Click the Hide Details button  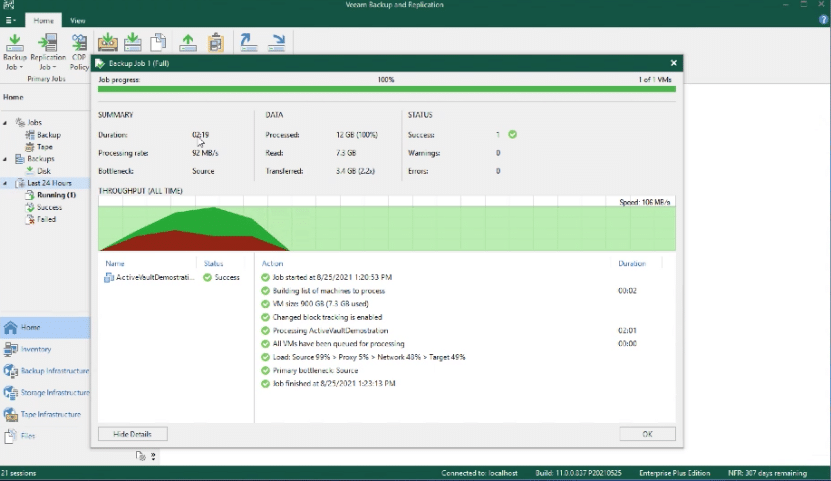132,434
